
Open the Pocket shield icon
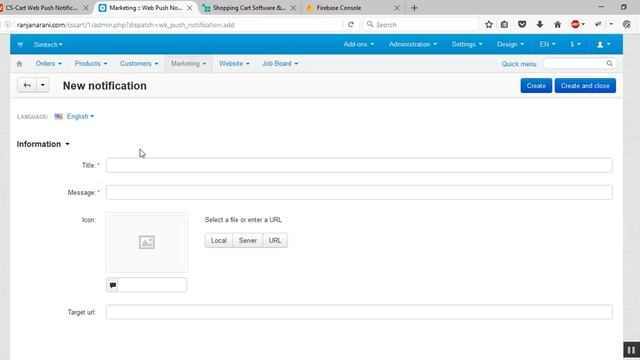(522, 24)
